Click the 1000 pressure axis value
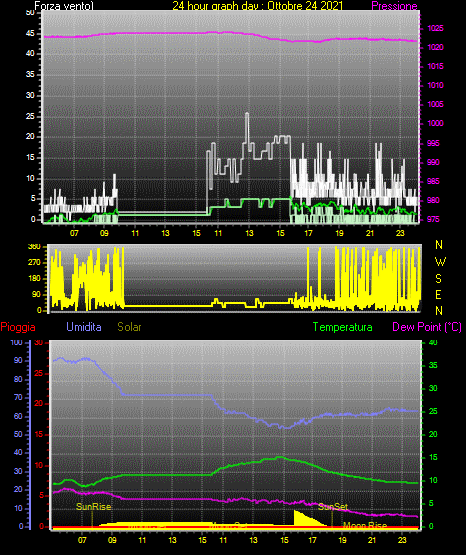This screenshot has width=466, height=555. [435, 123]
